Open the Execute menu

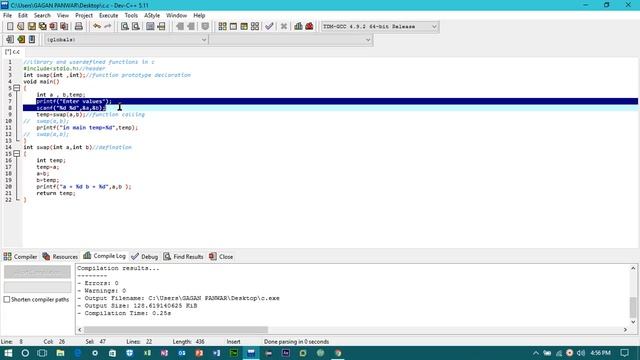(x=109, y=16)
